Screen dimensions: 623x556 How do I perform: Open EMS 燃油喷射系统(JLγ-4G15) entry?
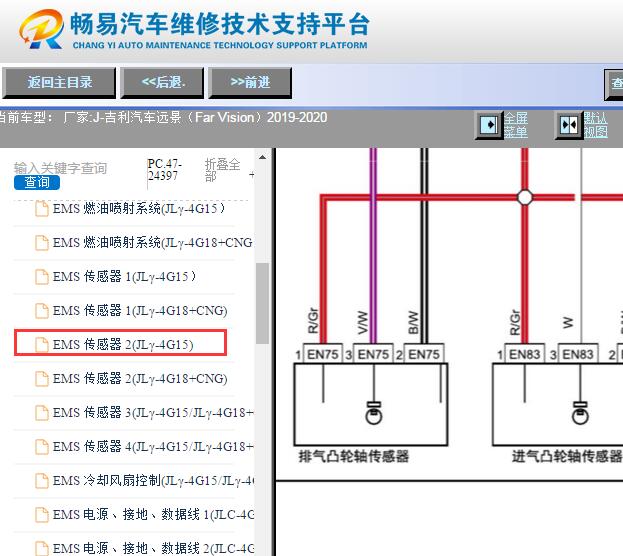[x=139, y=209]
